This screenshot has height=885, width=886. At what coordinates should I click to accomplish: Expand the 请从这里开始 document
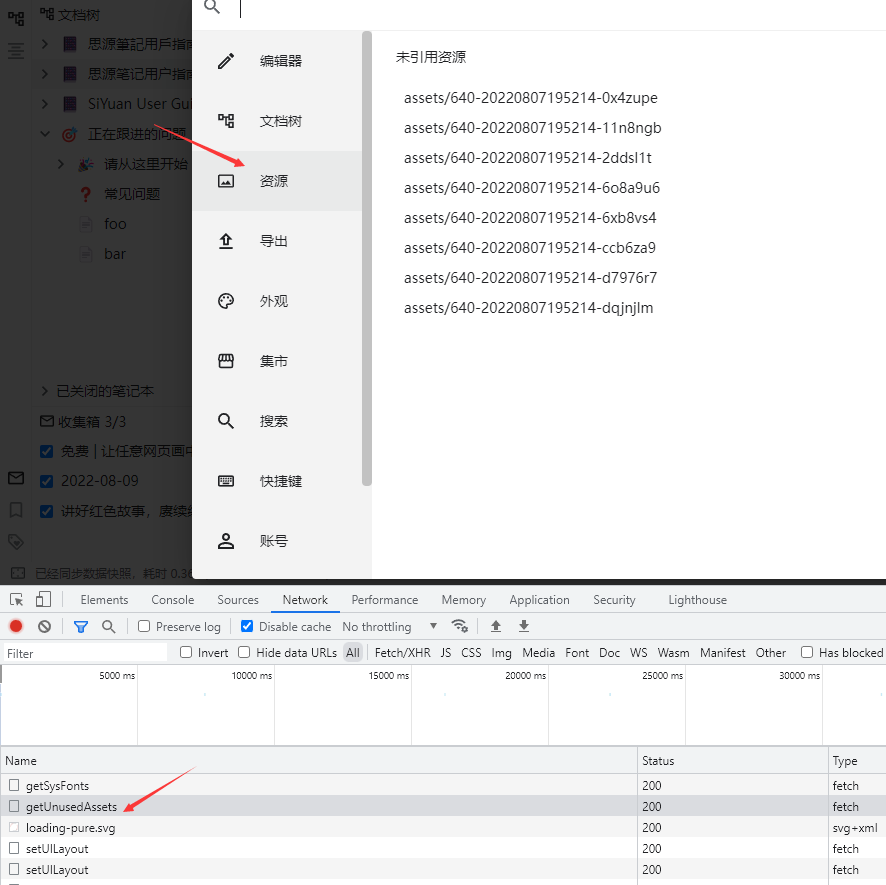pyautogui.click(x=60, y=164)
